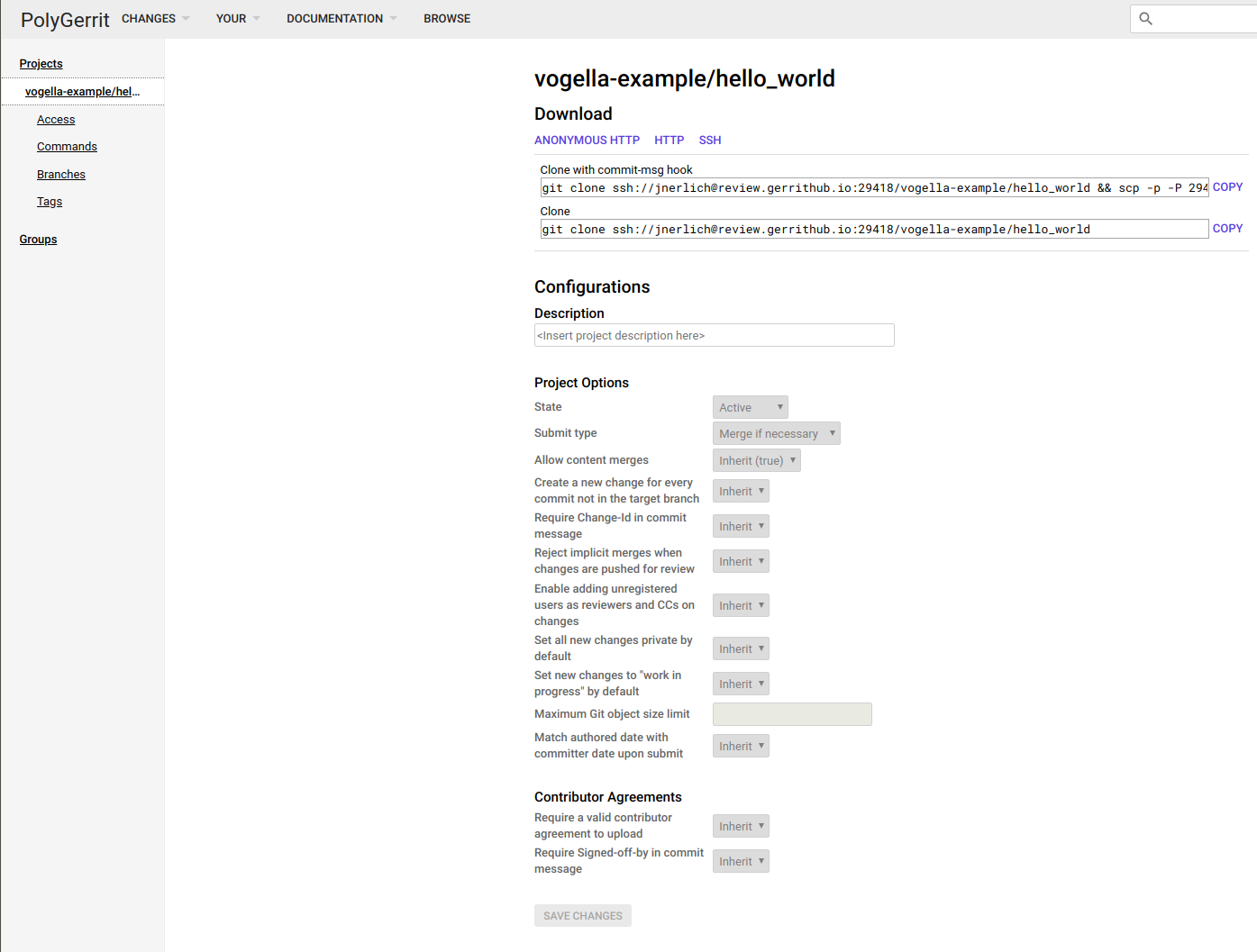Open the State dropdown
Screen dimensions: 1257x952
(x=750, y=408)
